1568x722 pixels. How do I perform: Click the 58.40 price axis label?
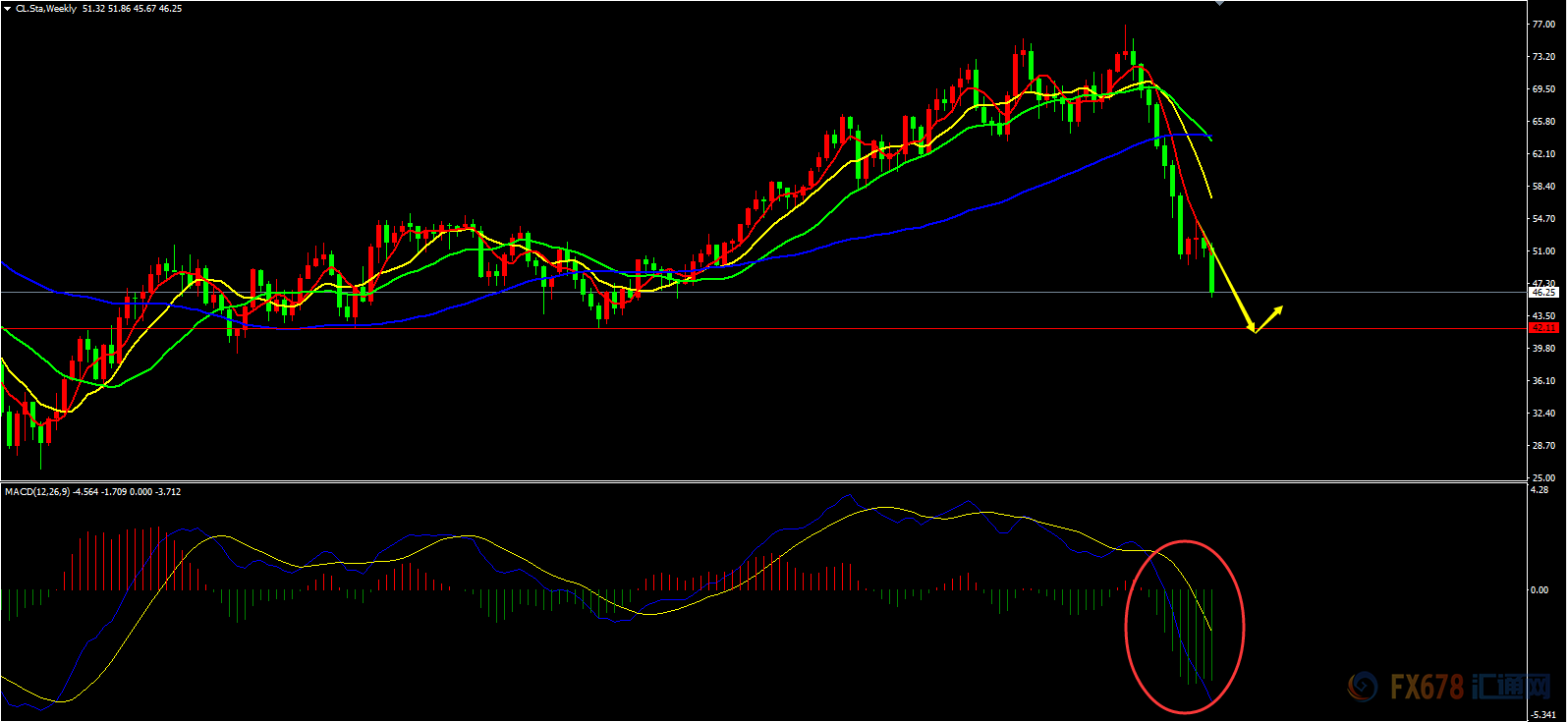1543,187
